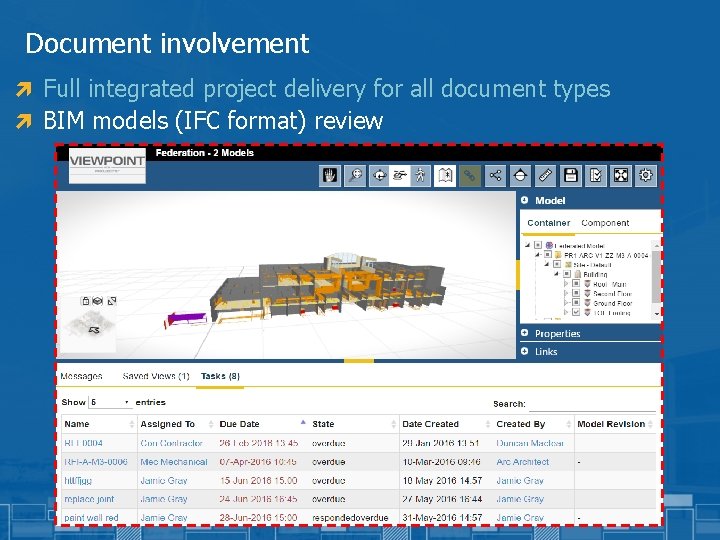Switch to helicopter fly navigation mode
Viewport: 720px width, 540px height.
tap(400, 175)
